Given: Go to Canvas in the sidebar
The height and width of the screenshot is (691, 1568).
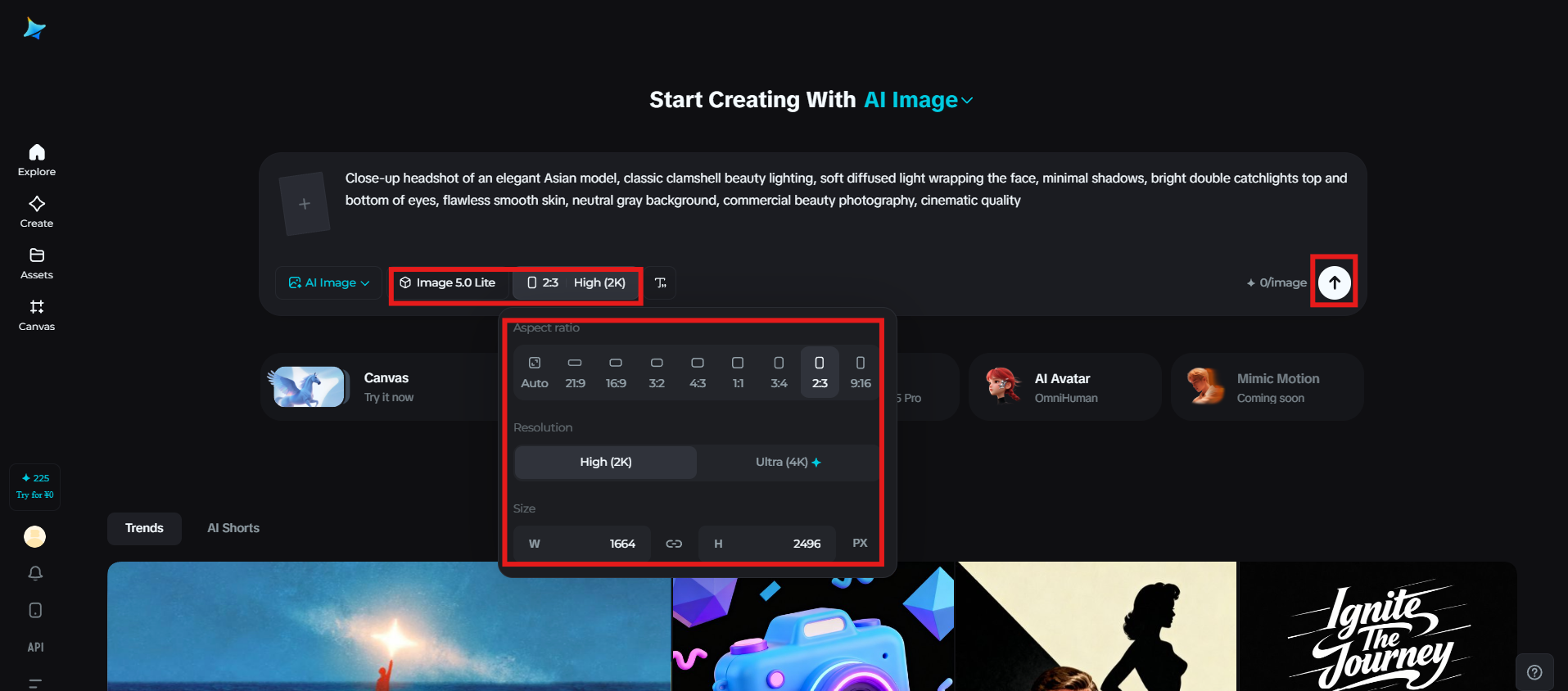Looking at the screenshot, I should coord(37,314).
